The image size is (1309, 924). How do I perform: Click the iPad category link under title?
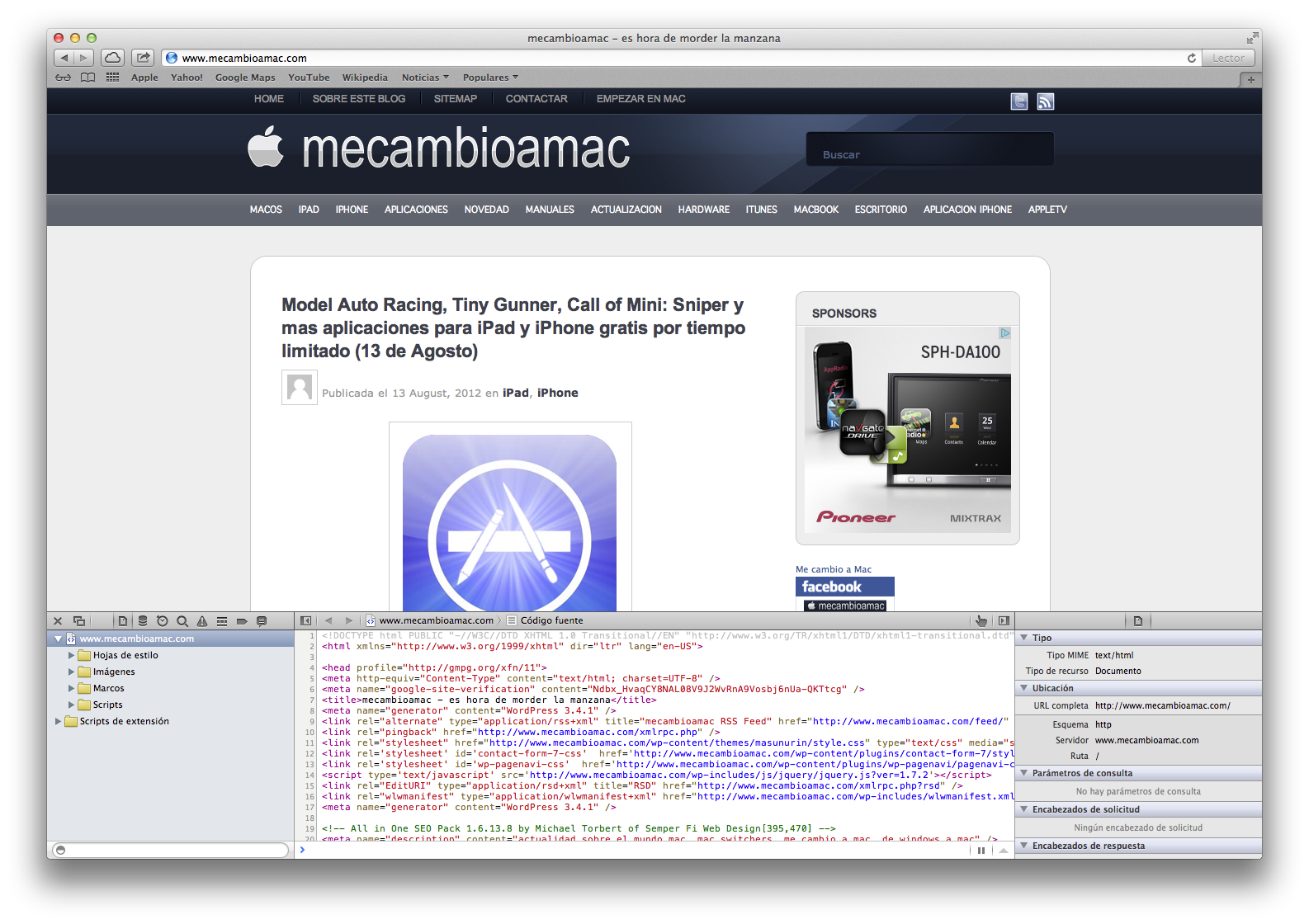pyautogui.click(x=516, y=393)
